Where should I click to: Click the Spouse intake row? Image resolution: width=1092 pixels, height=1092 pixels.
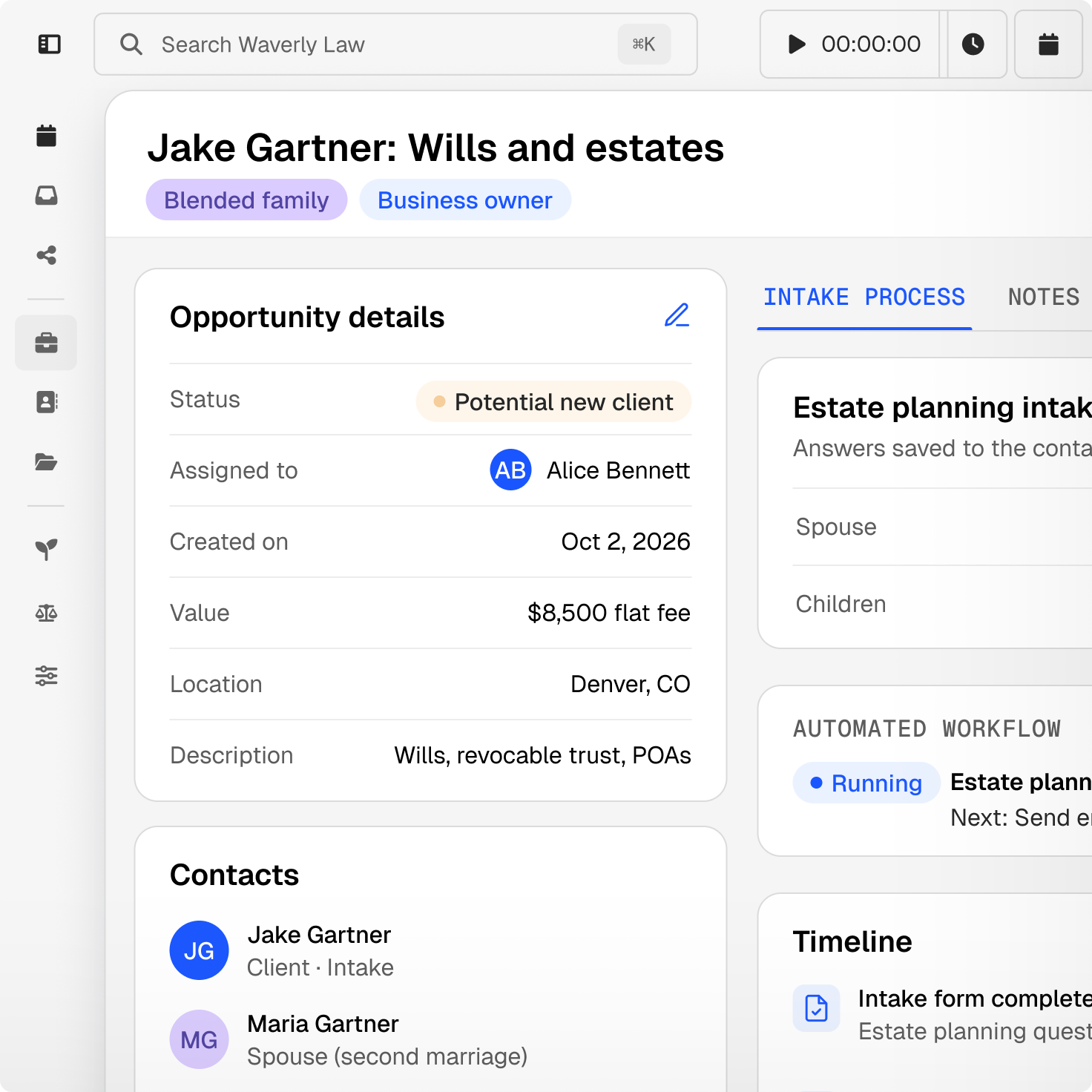pyautogui.click(x=942, y=527)
